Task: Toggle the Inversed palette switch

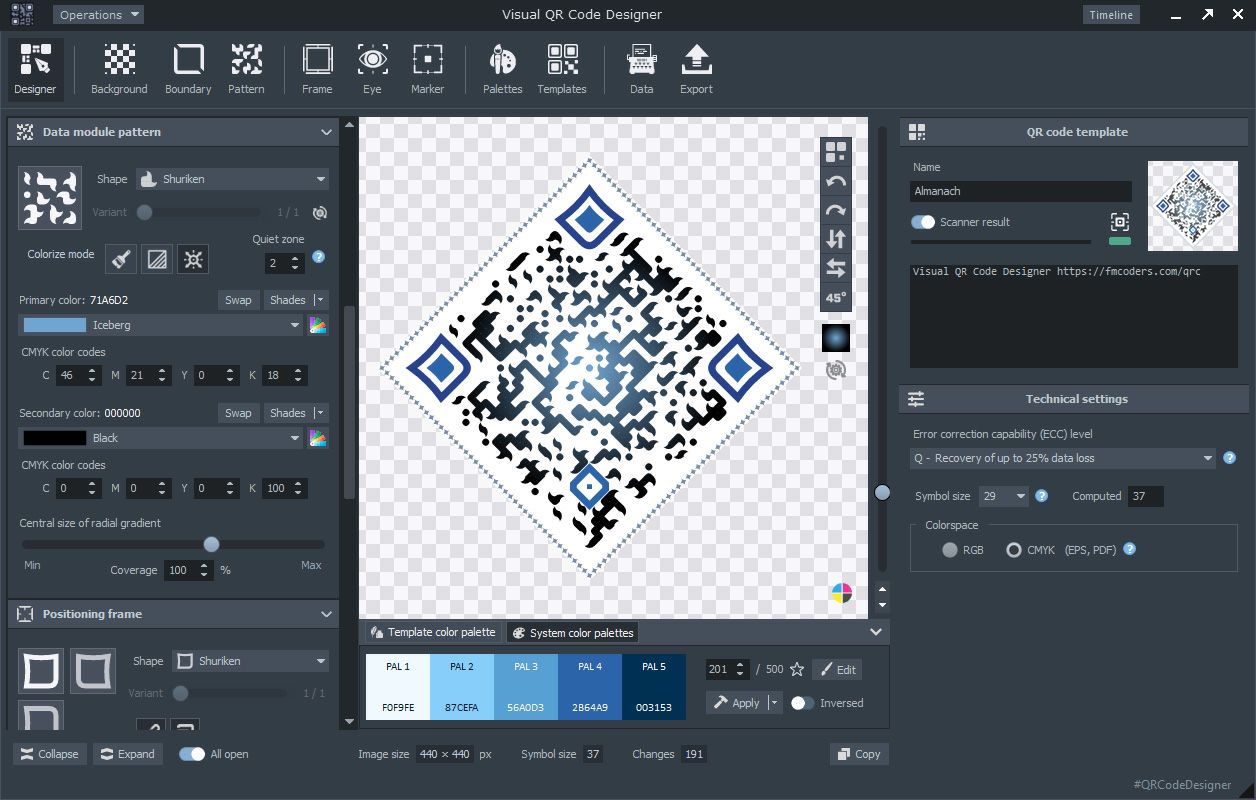Action: 802,703
